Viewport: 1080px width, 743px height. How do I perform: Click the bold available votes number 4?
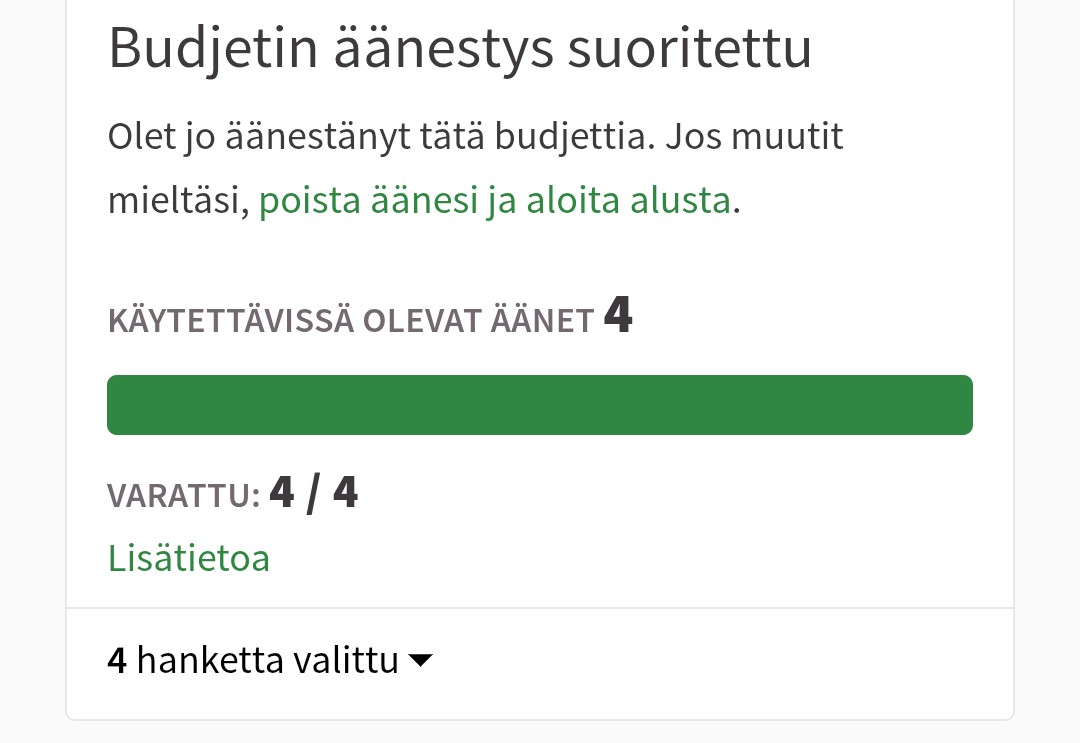pyautogui.click(x=618, y=317)
